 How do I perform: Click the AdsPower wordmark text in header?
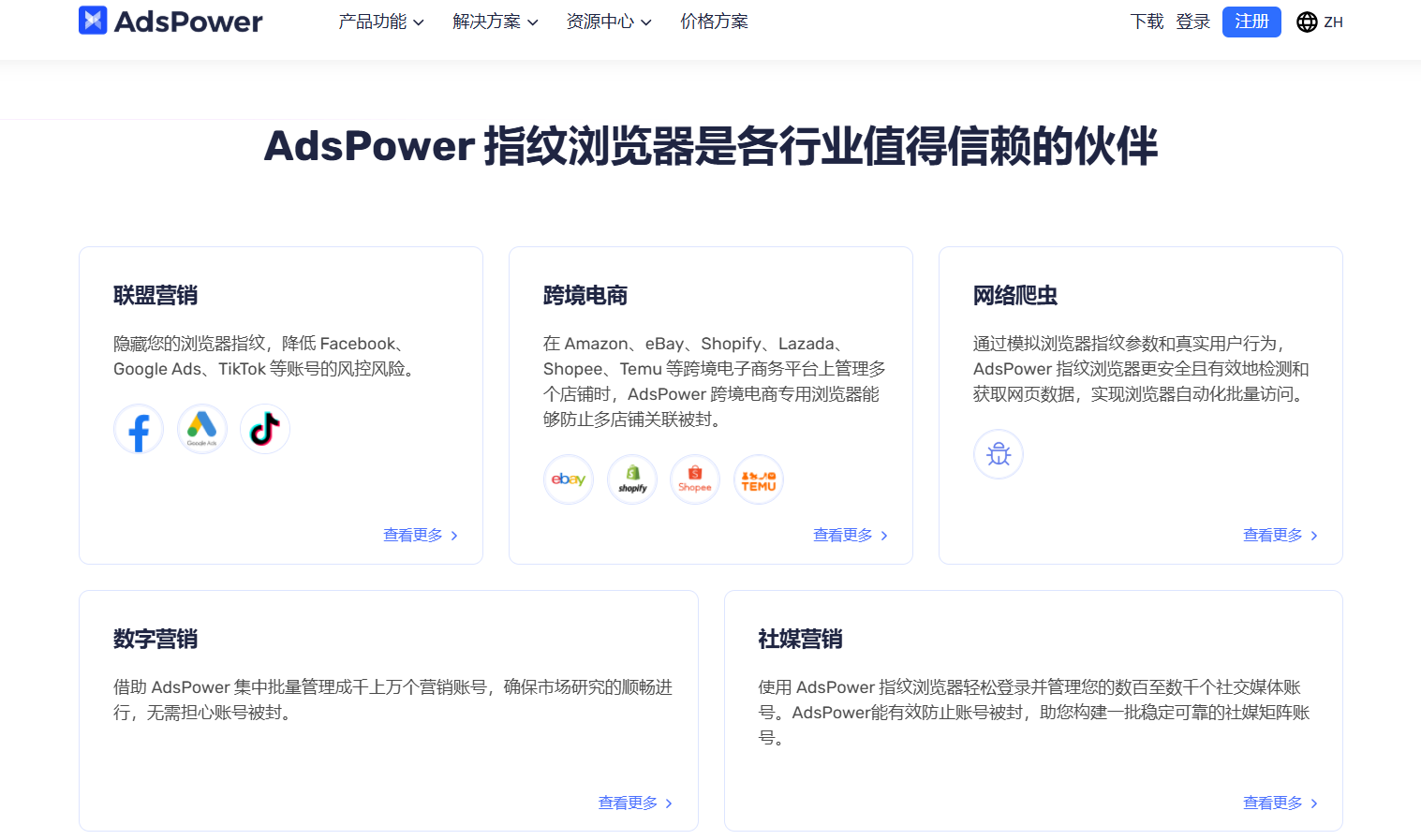click(188, 22)
